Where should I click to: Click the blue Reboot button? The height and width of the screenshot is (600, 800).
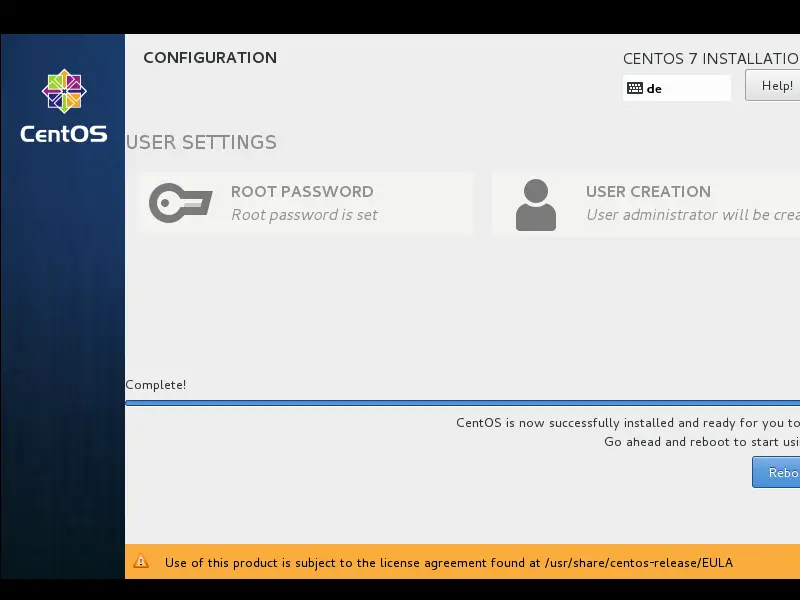pos(776,472)
